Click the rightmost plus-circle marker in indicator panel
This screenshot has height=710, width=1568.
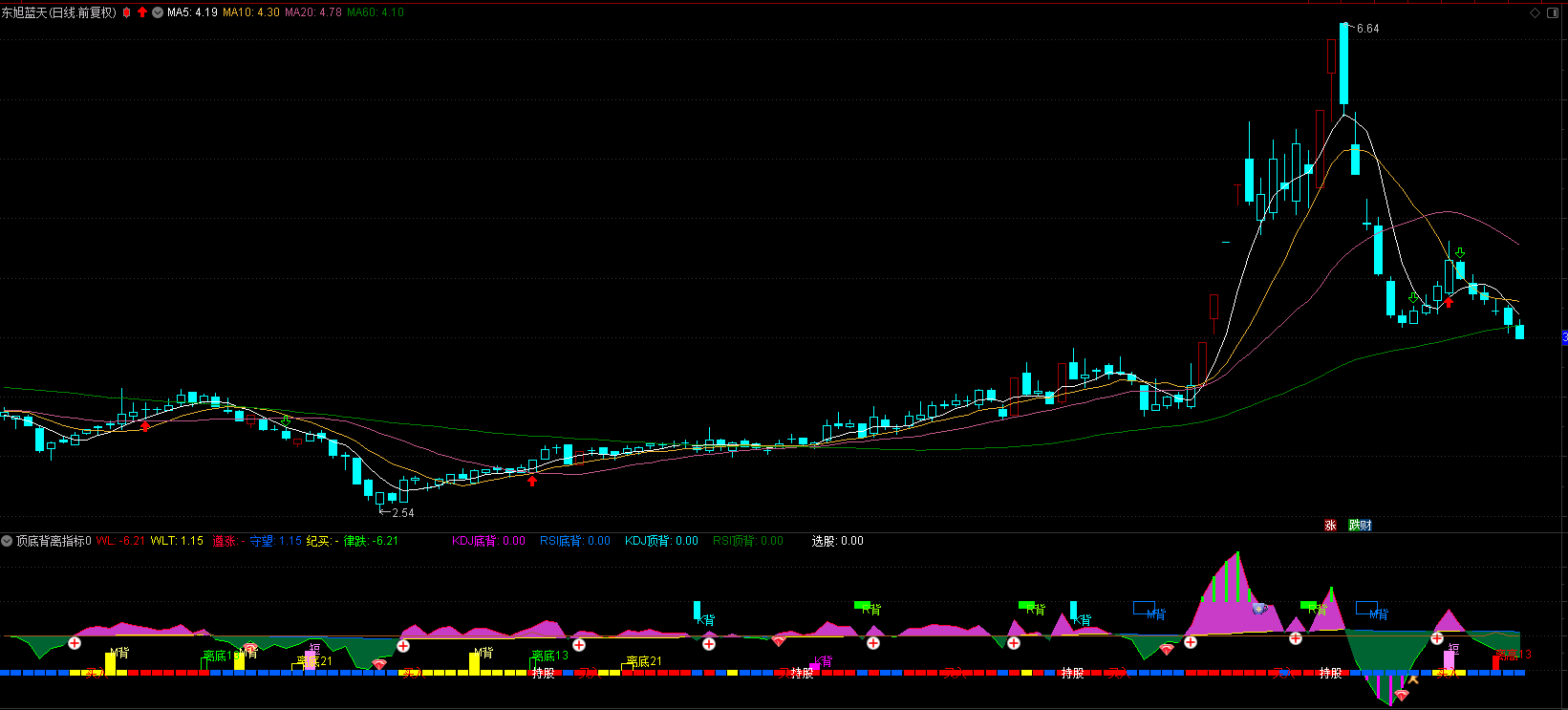pyautogui.click(x=1437, y=638)
